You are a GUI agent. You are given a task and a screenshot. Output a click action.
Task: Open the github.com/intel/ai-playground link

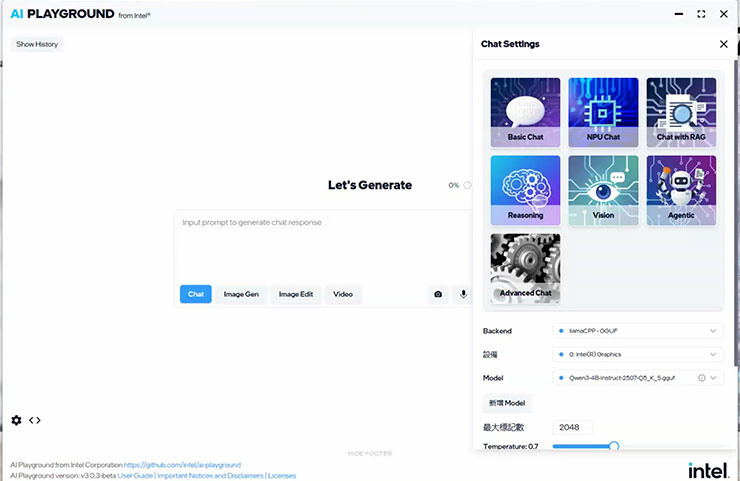pyautogui.click(x=182, y=465)
